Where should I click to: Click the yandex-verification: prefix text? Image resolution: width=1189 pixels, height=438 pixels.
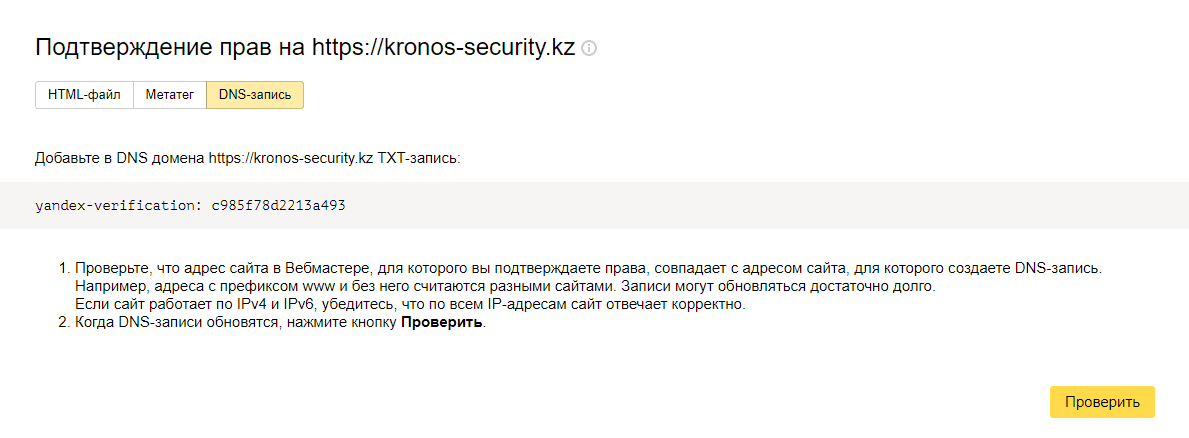click(120, 205)
